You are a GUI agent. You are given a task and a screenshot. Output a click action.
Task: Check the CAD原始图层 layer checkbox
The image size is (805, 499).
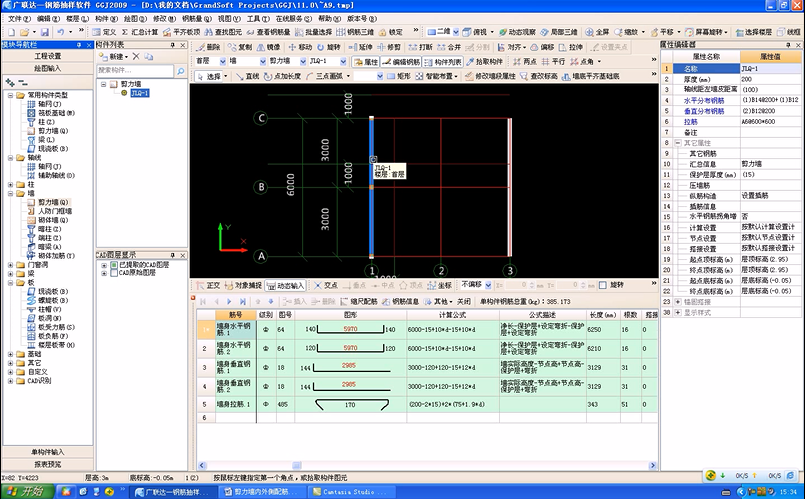coord(114,273)
